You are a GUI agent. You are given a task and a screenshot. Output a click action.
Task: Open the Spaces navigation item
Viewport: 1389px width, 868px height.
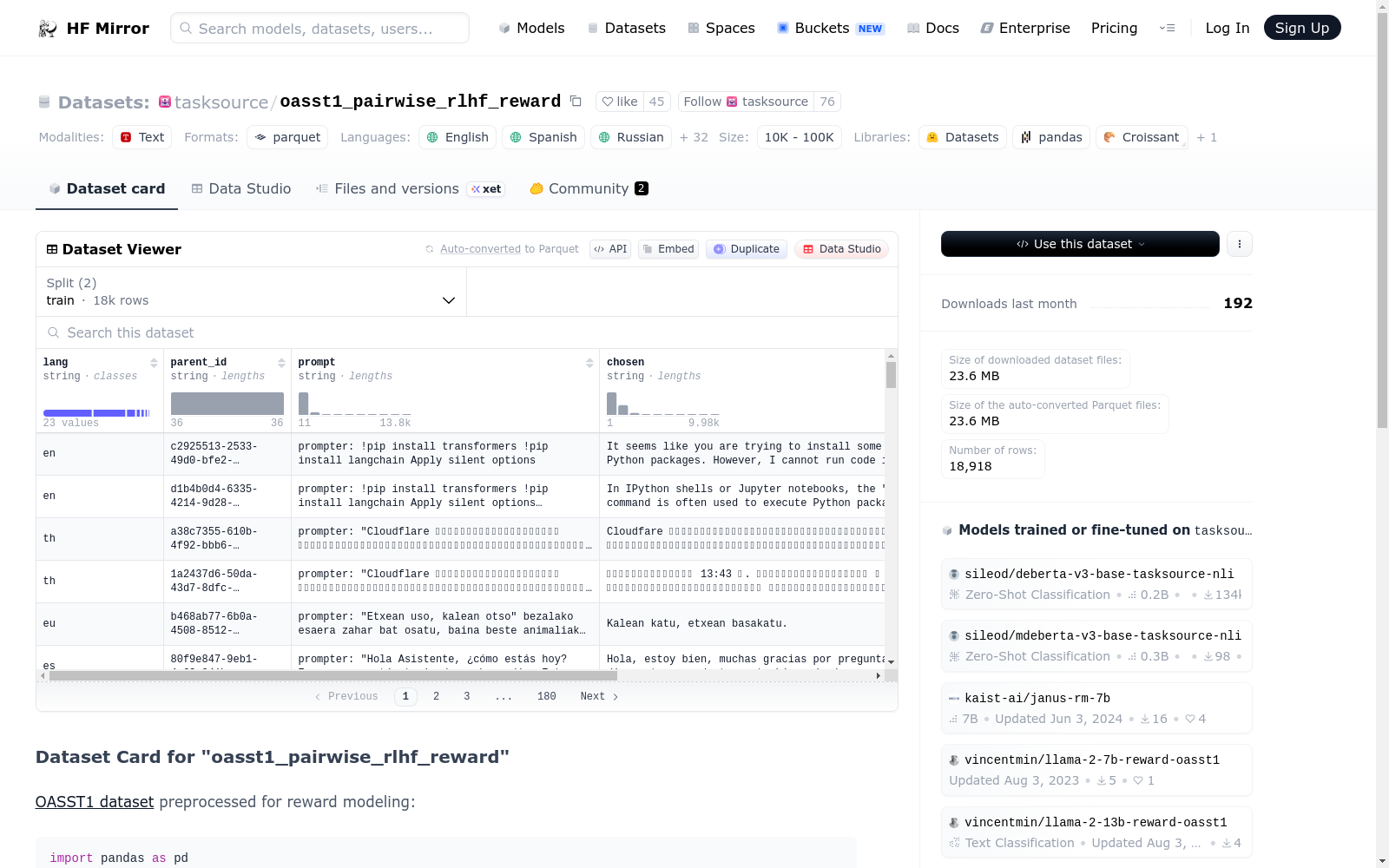tap(721, 29)
